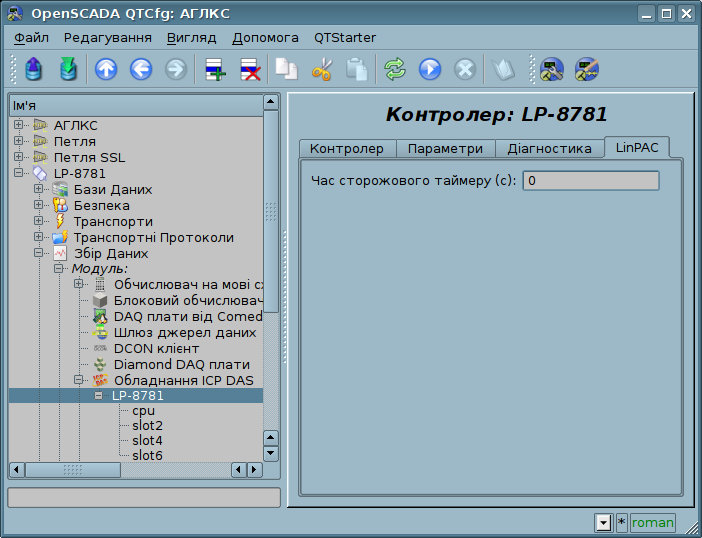Click the roman user button in status bar

(x=652, y=523)
